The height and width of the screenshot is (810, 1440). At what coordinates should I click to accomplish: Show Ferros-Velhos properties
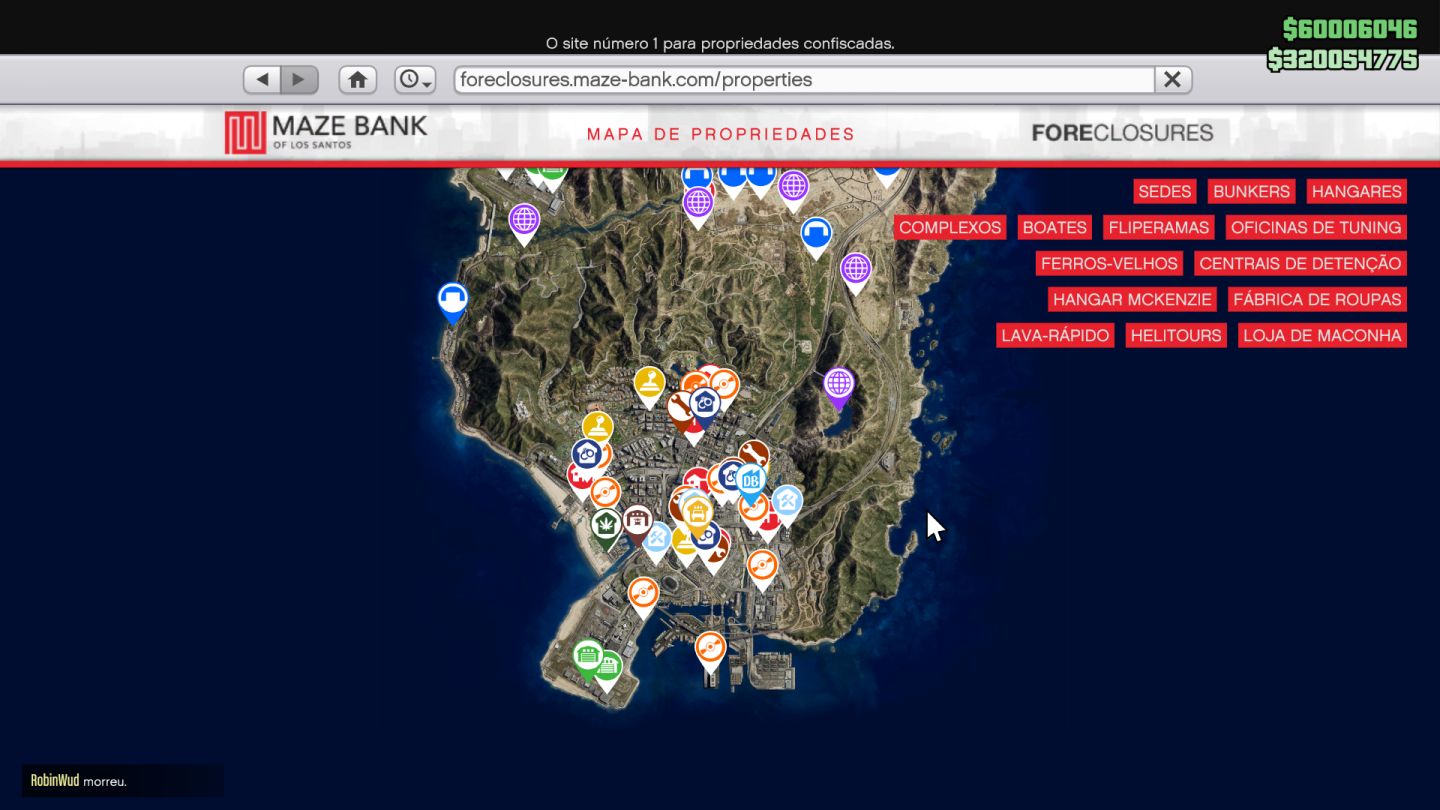[1109, 263]
